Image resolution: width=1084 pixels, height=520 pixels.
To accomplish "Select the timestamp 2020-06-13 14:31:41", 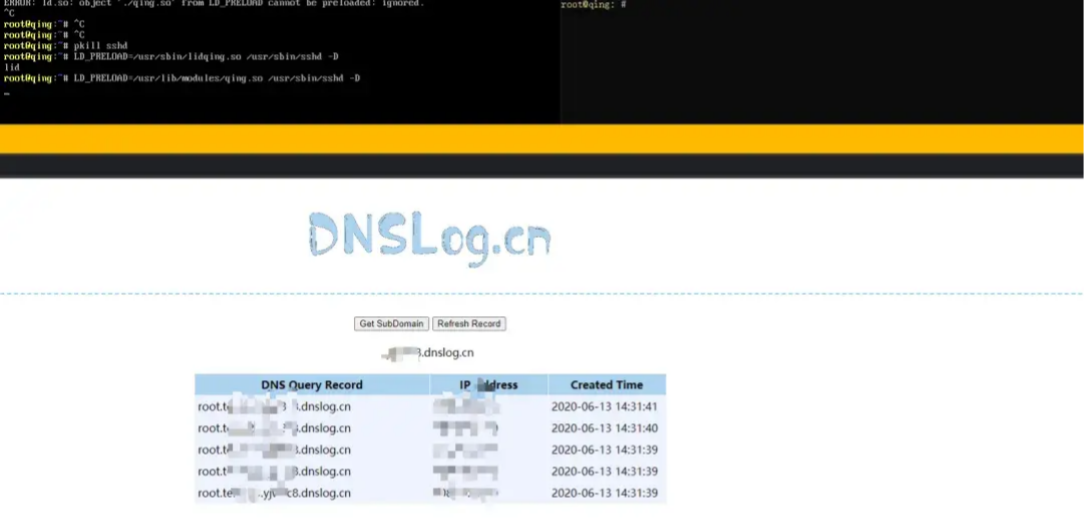I will (604, 407).
